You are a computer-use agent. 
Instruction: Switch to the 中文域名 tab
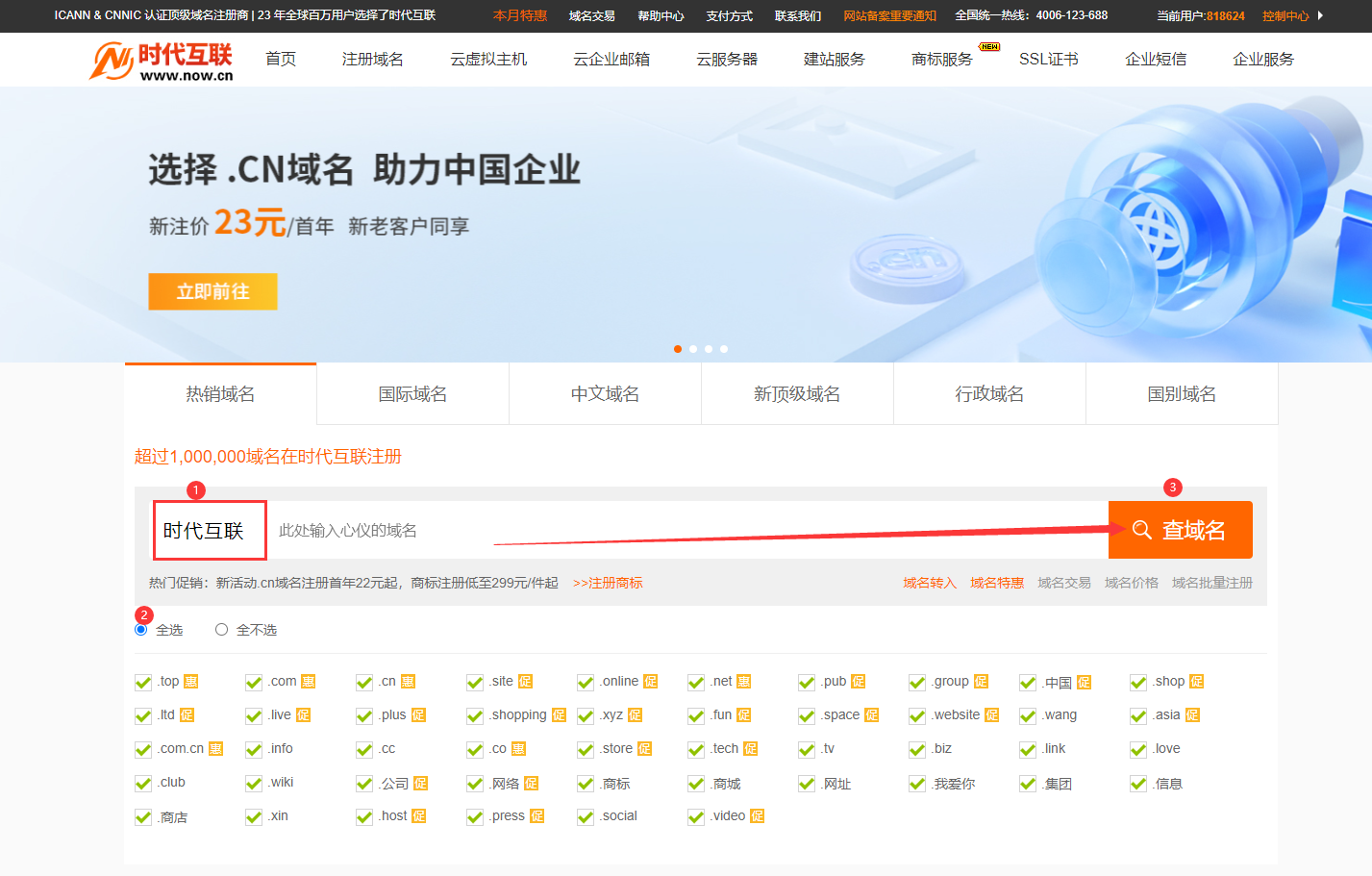click(605, 394)
